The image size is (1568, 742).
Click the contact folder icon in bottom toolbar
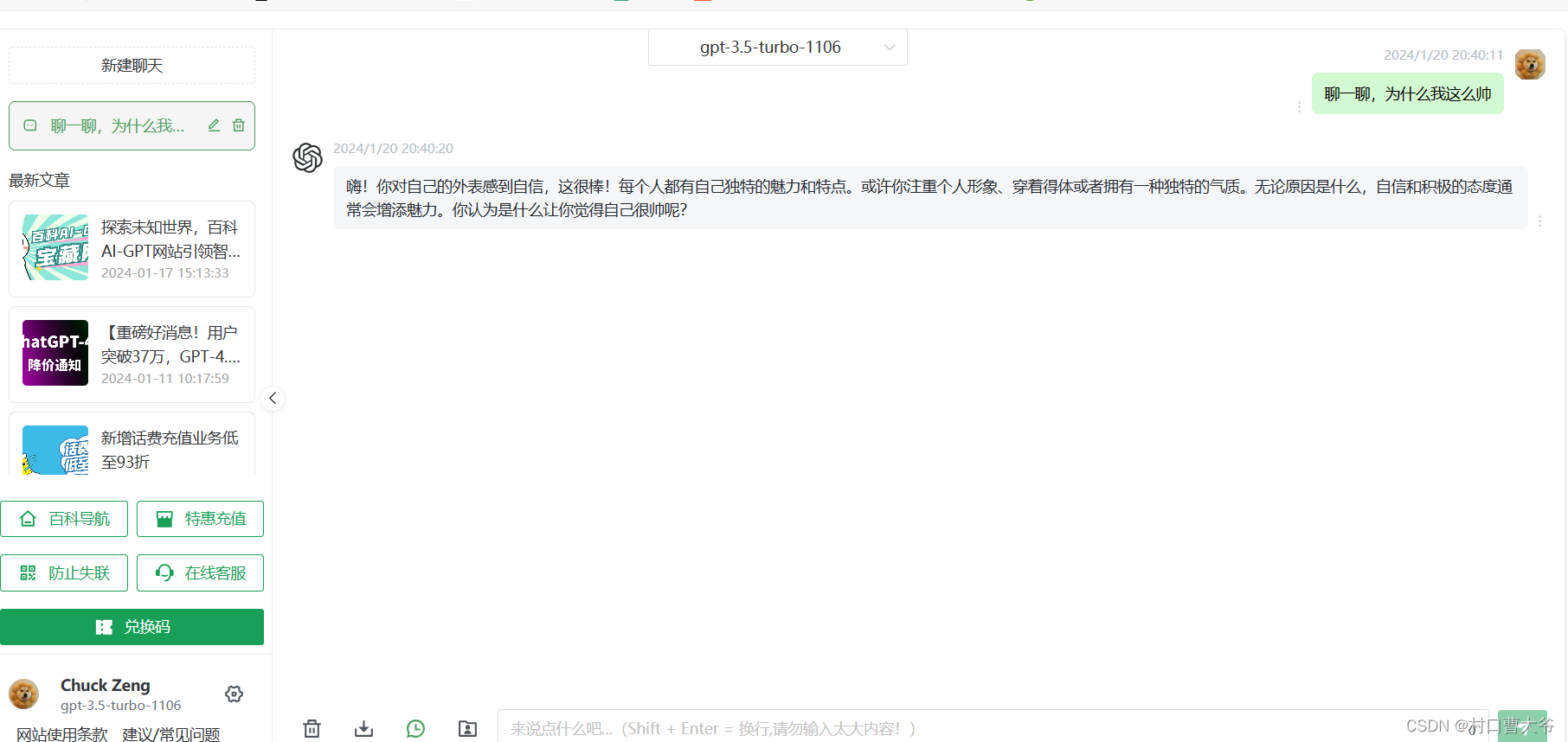pyautogui.click(x=467, y=728)
